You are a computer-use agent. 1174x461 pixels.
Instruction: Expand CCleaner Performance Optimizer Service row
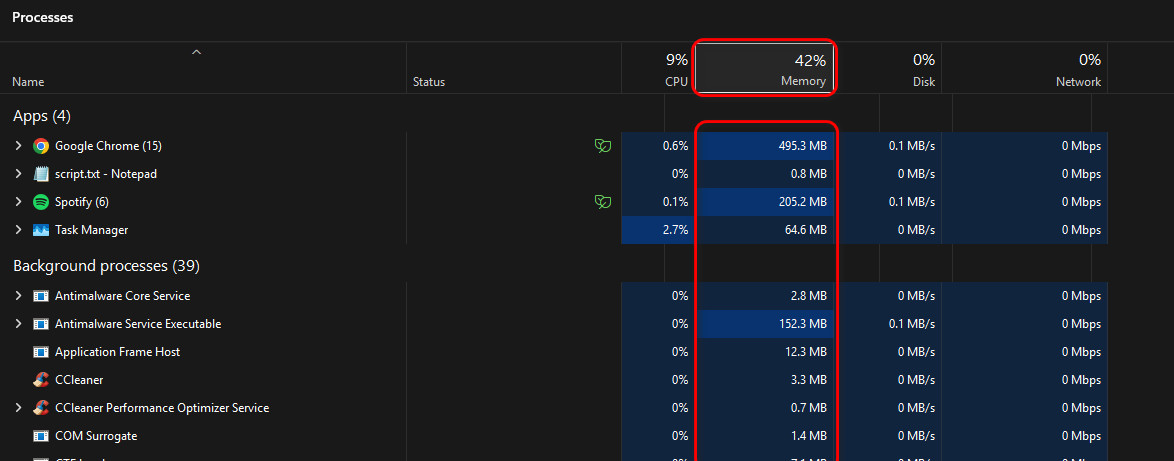click(18, 408)
